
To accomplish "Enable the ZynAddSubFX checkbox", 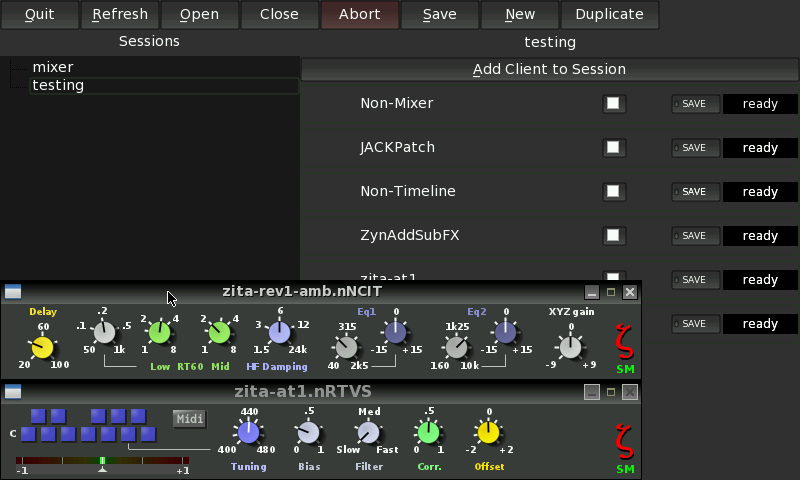I will pyautogui.click(x=613, y=236).
